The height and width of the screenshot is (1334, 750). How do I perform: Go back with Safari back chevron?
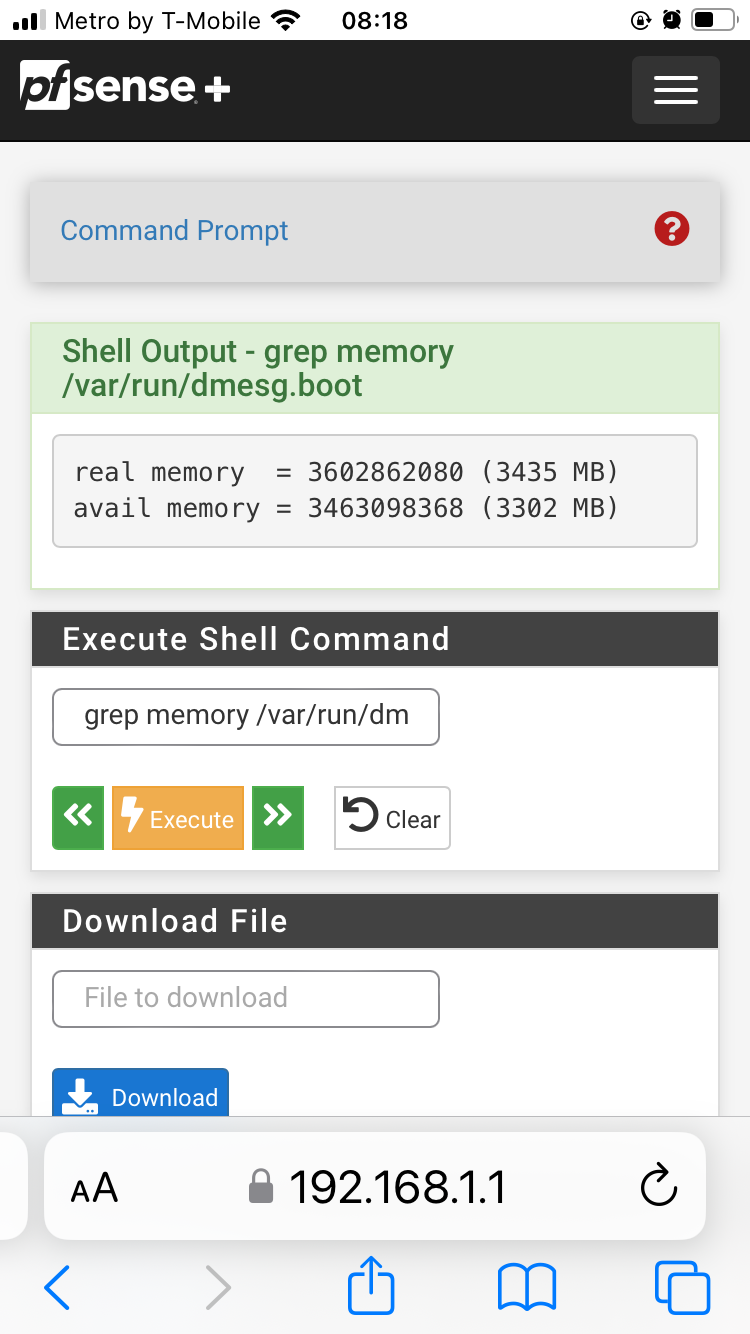57,1286
